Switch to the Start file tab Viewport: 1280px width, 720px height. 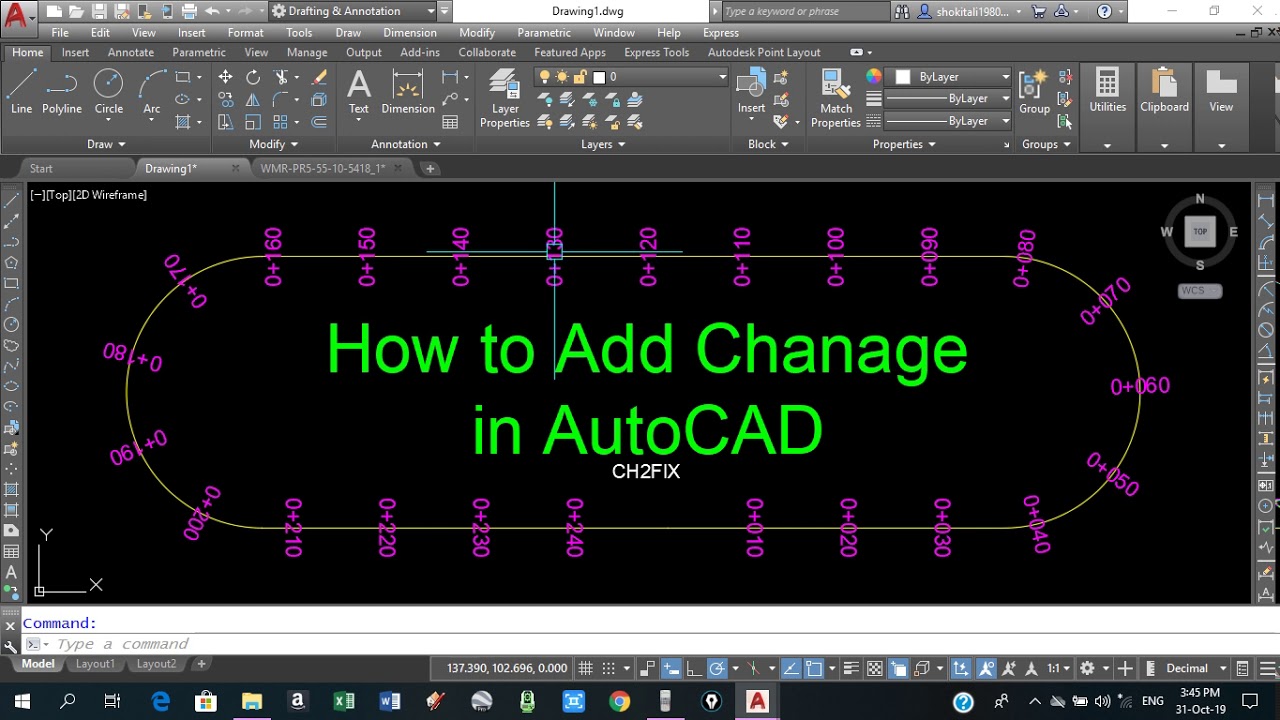(41, 168)
